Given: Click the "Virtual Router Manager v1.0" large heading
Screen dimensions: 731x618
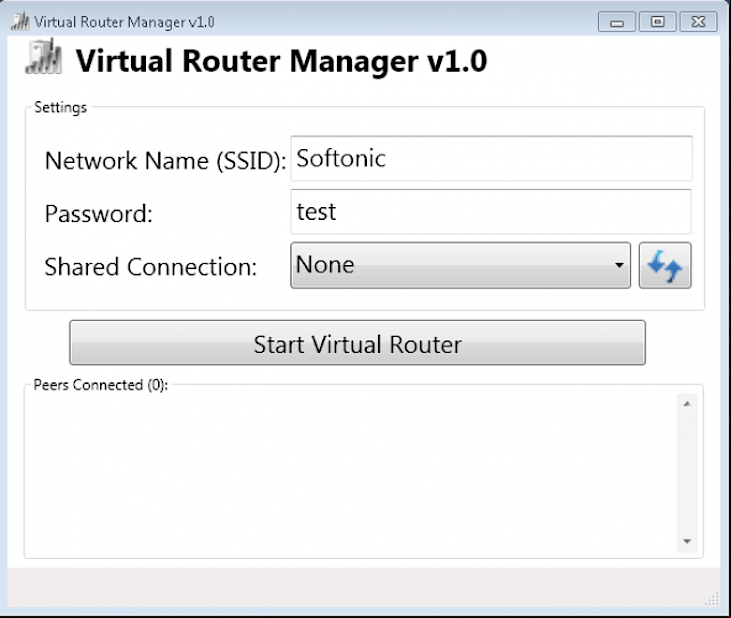Looking at the screenshot, I should 282,61.
